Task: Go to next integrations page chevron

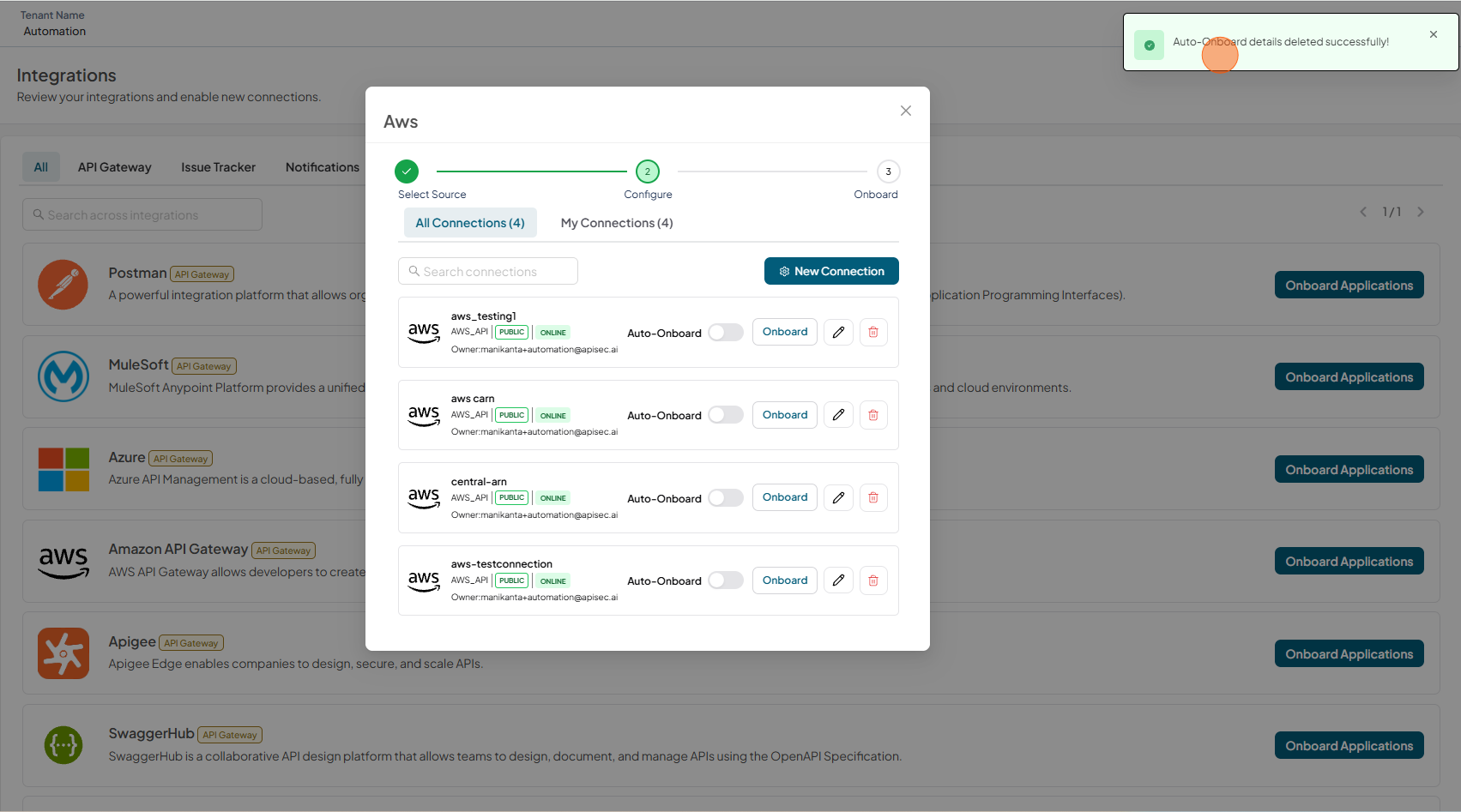Action: coord(1421,212)
